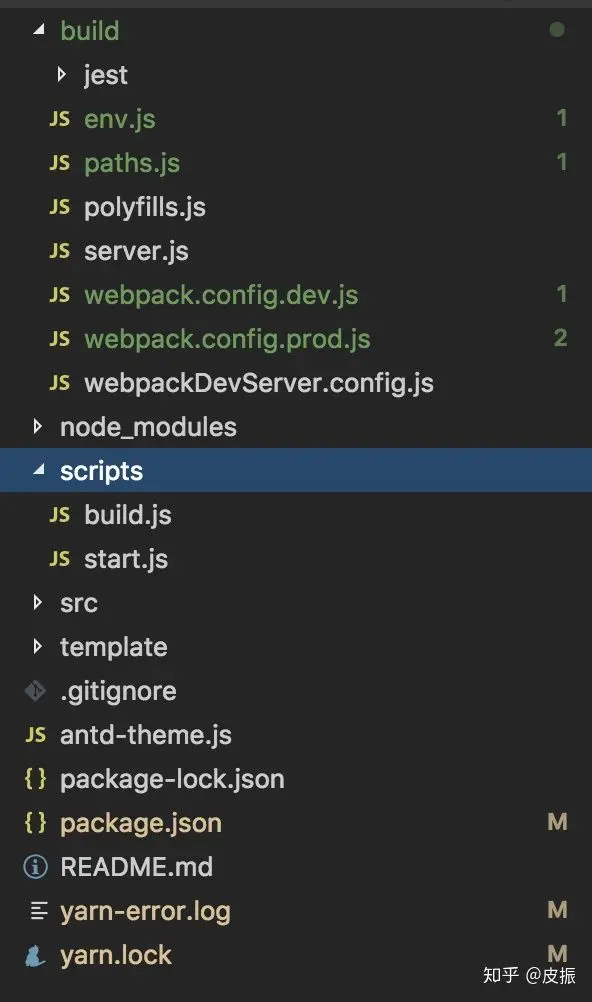Open webpack.config.prod.js file

click(228, 339)
